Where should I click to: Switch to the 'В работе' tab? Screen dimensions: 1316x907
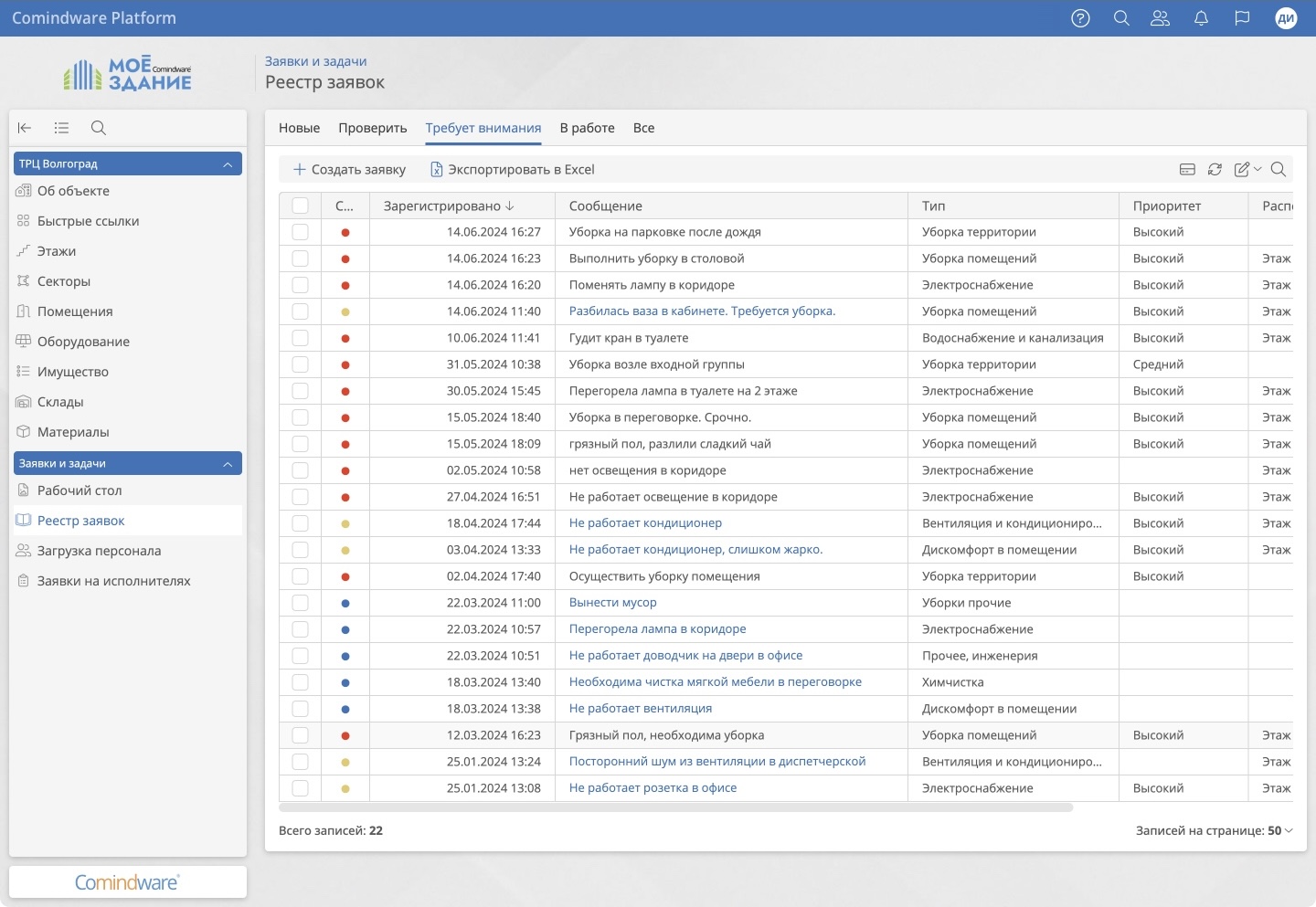click(x=587, y=128)
